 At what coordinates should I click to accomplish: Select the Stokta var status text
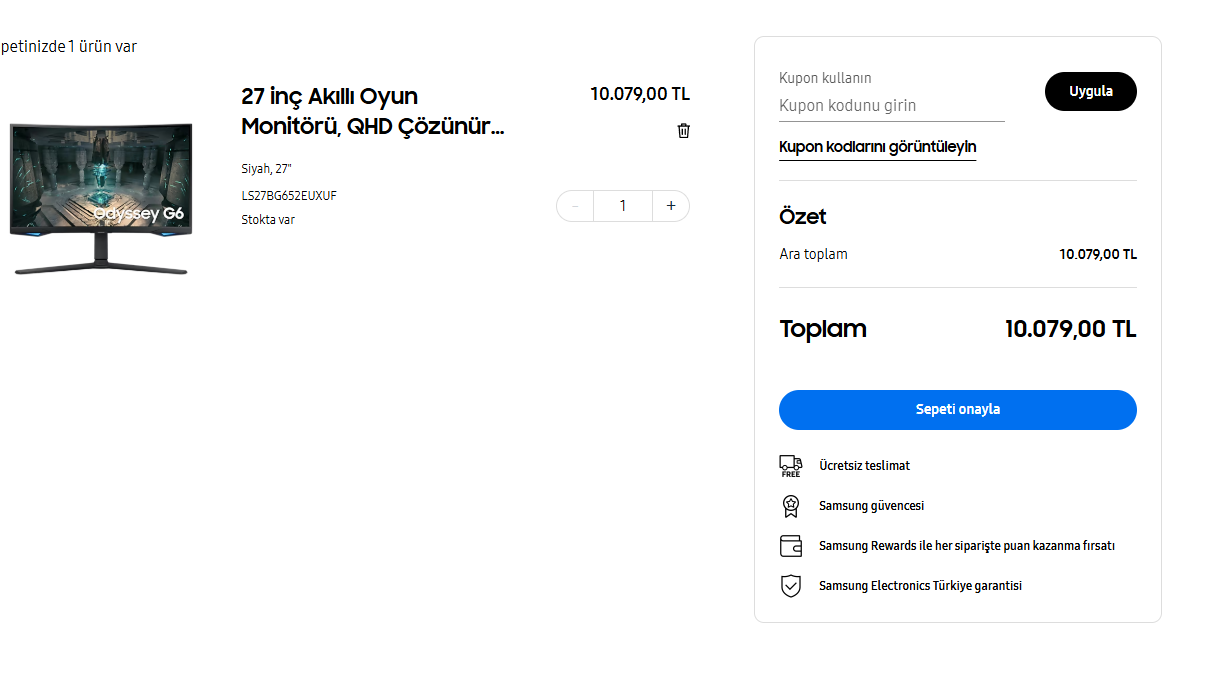pyautogui.click(x=268, y=220)
